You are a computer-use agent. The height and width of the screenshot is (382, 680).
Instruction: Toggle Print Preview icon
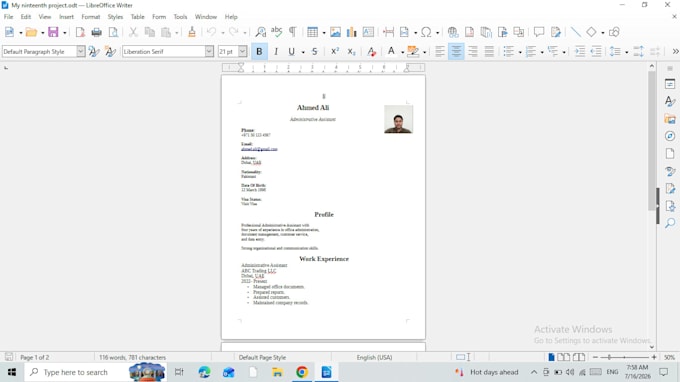click(113, 32)
